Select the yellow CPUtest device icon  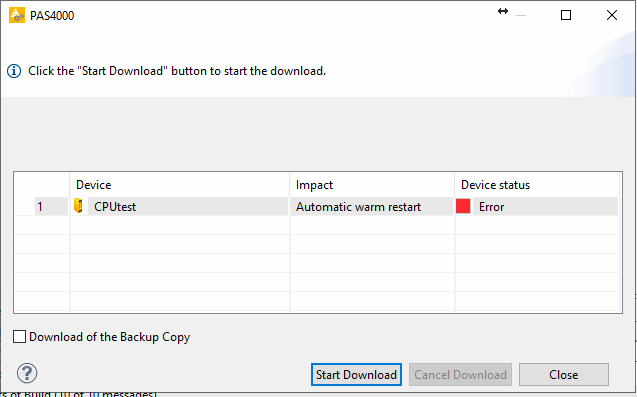tap(78, 206)
